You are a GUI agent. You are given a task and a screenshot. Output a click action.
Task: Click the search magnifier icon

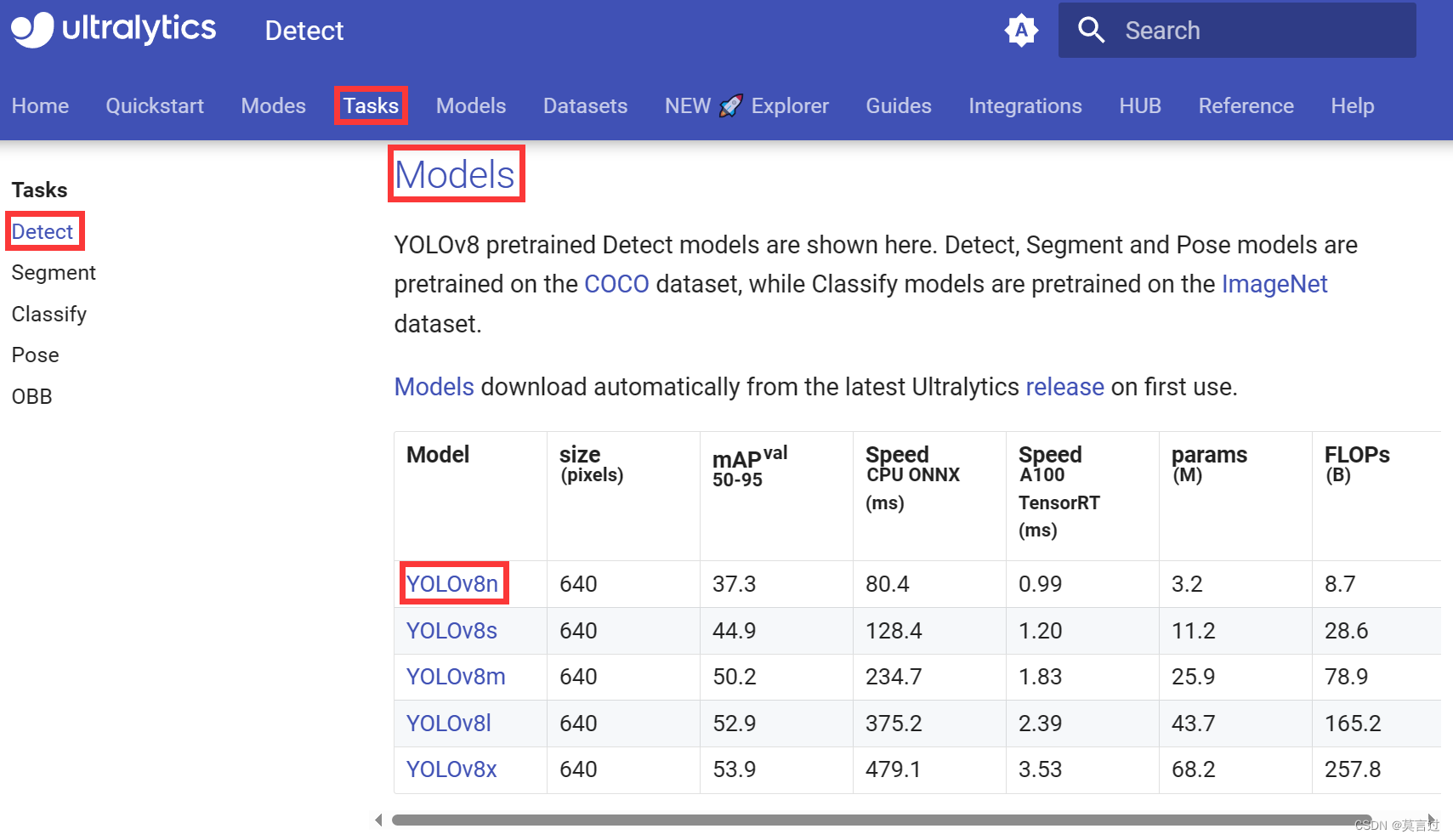(1092, 30)
